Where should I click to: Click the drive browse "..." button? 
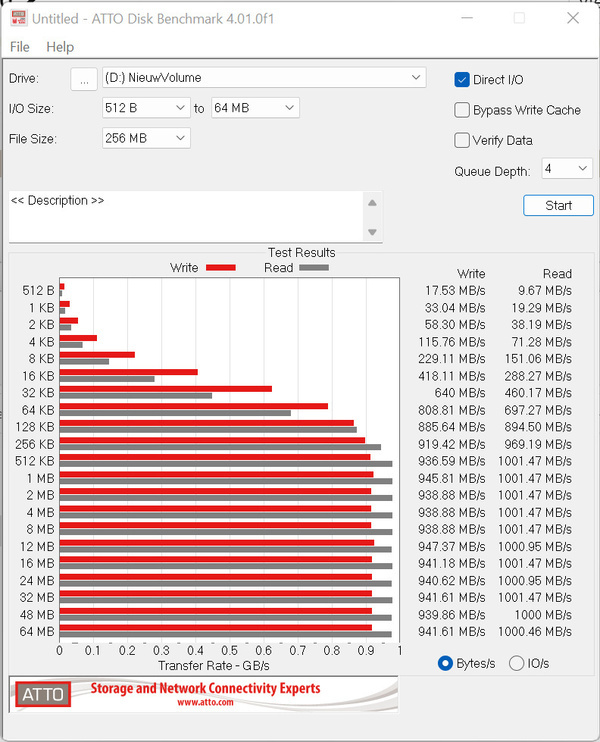coord(84,79)
